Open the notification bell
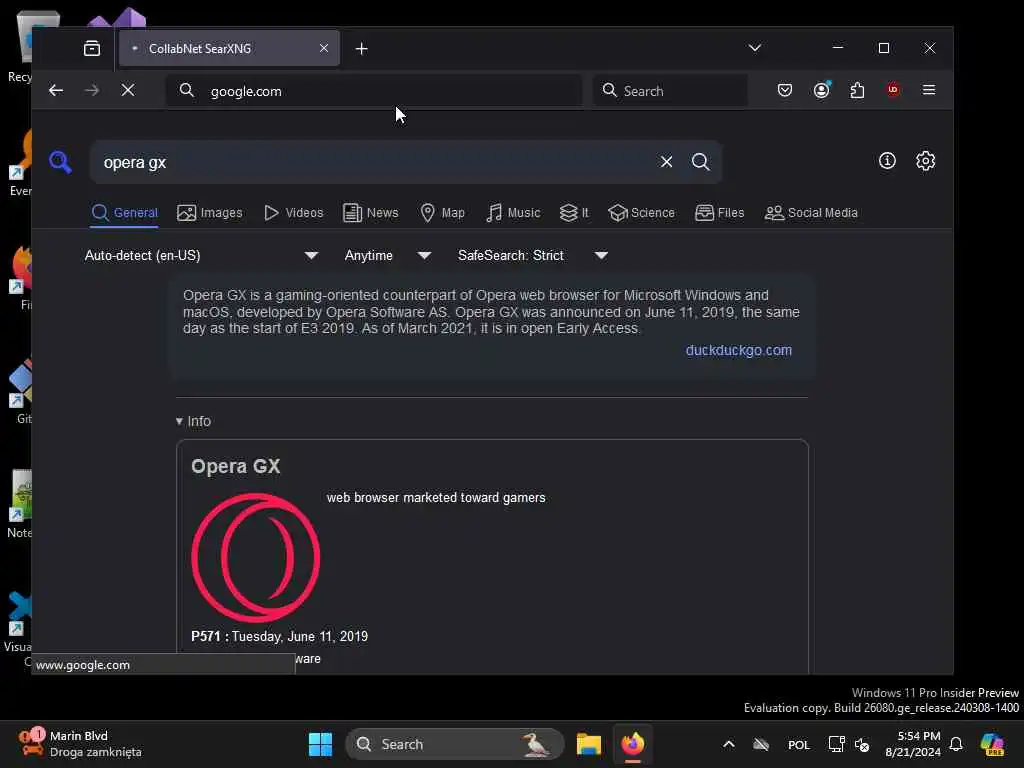The height and width of the screenshot is (768, 1024). tap(956, 744)
